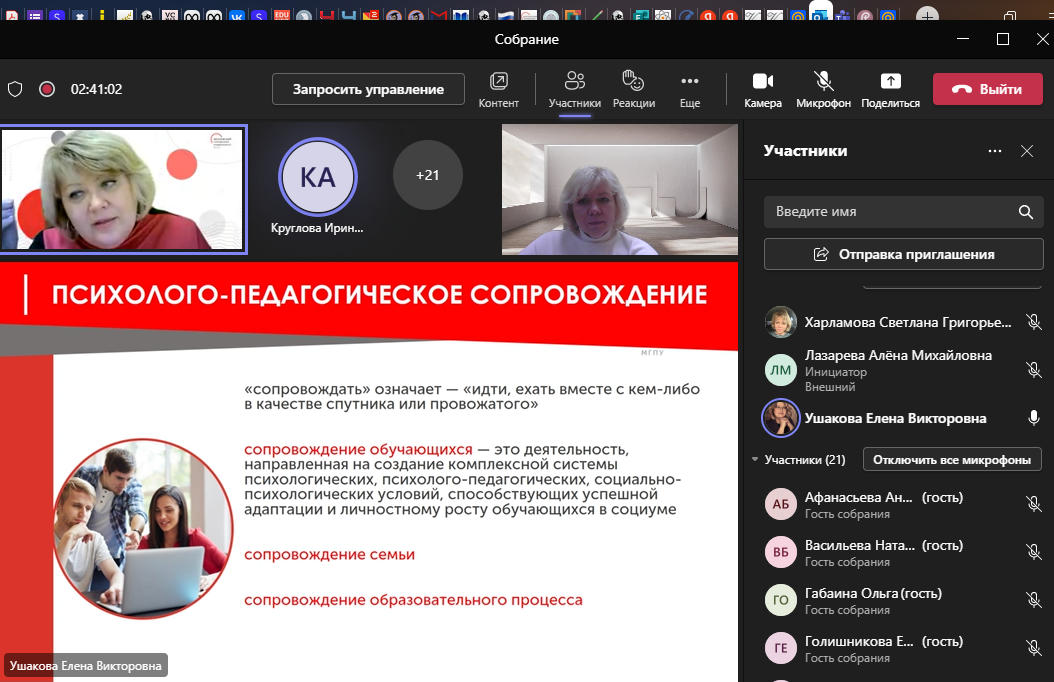The height and width of the screenshot is (682, 1054).
Task: Click the Запросить управление button
Action: (x=368, y=89)
